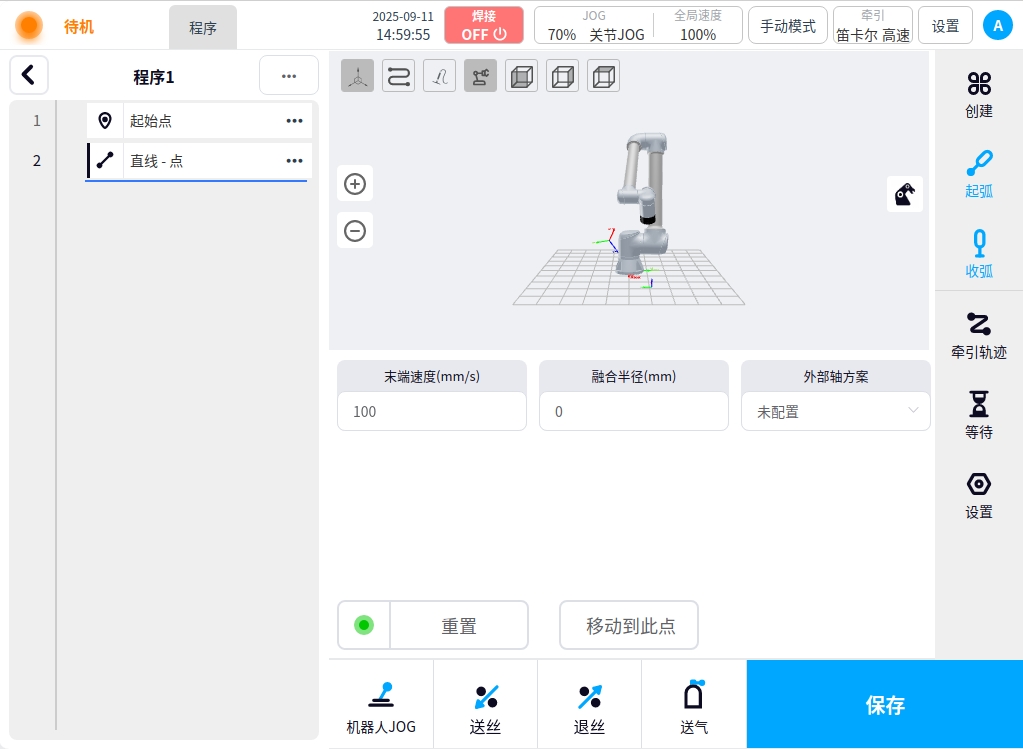Image resolution: width=1023 pixels, height=749 pixels.
Task: Click the robot arm icon at viewport right
Action: tap(904, 194)
